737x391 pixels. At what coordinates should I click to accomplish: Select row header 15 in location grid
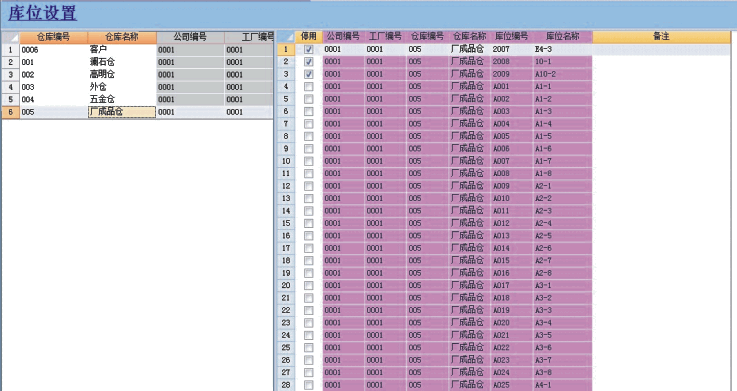click(x=286, y=223)
